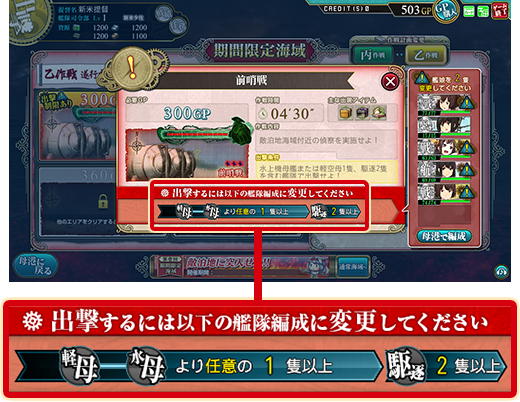Click the red game-end icon
This screenshot has width=520, height=402.
click(500, 10)
